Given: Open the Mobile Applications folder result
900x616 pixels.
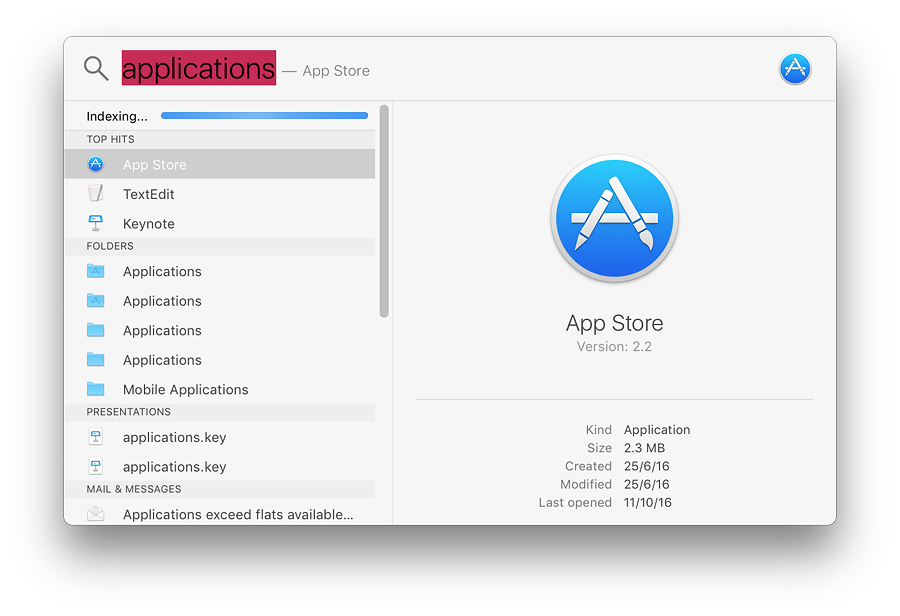Looking at the screenshot, I should click(220, 389).
